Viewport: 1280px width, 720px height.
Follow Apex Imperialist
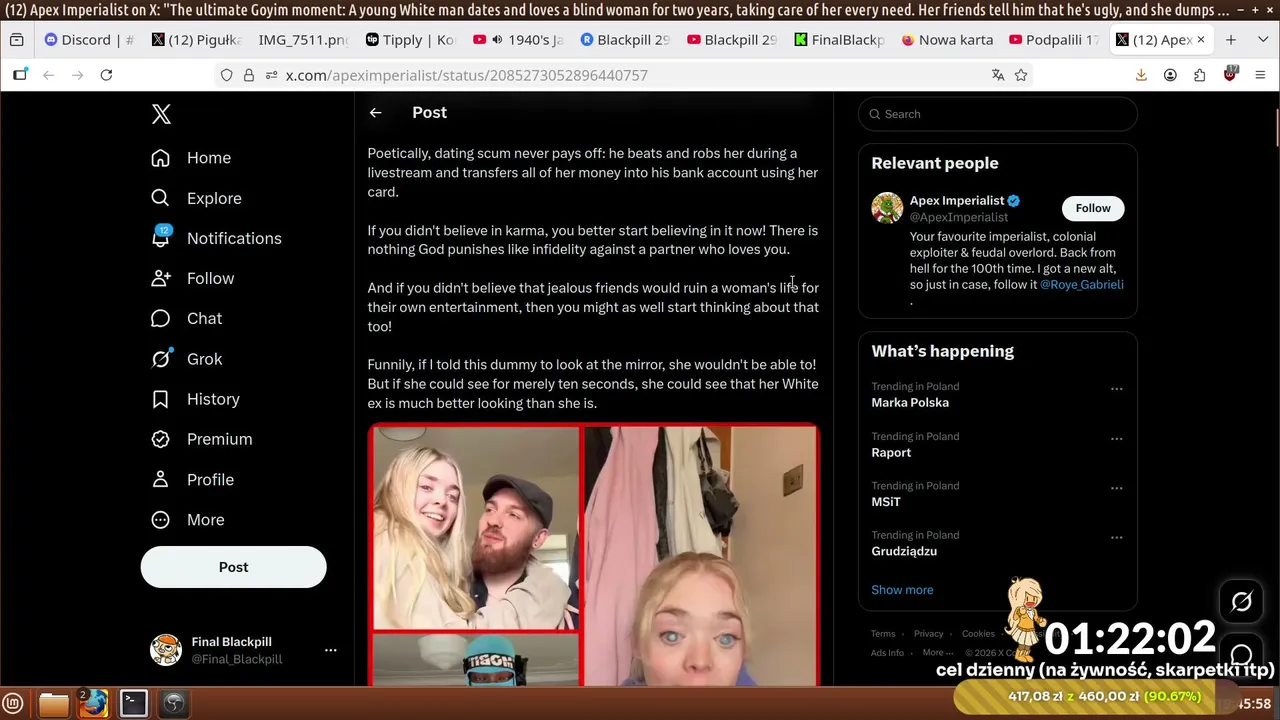1093,208
